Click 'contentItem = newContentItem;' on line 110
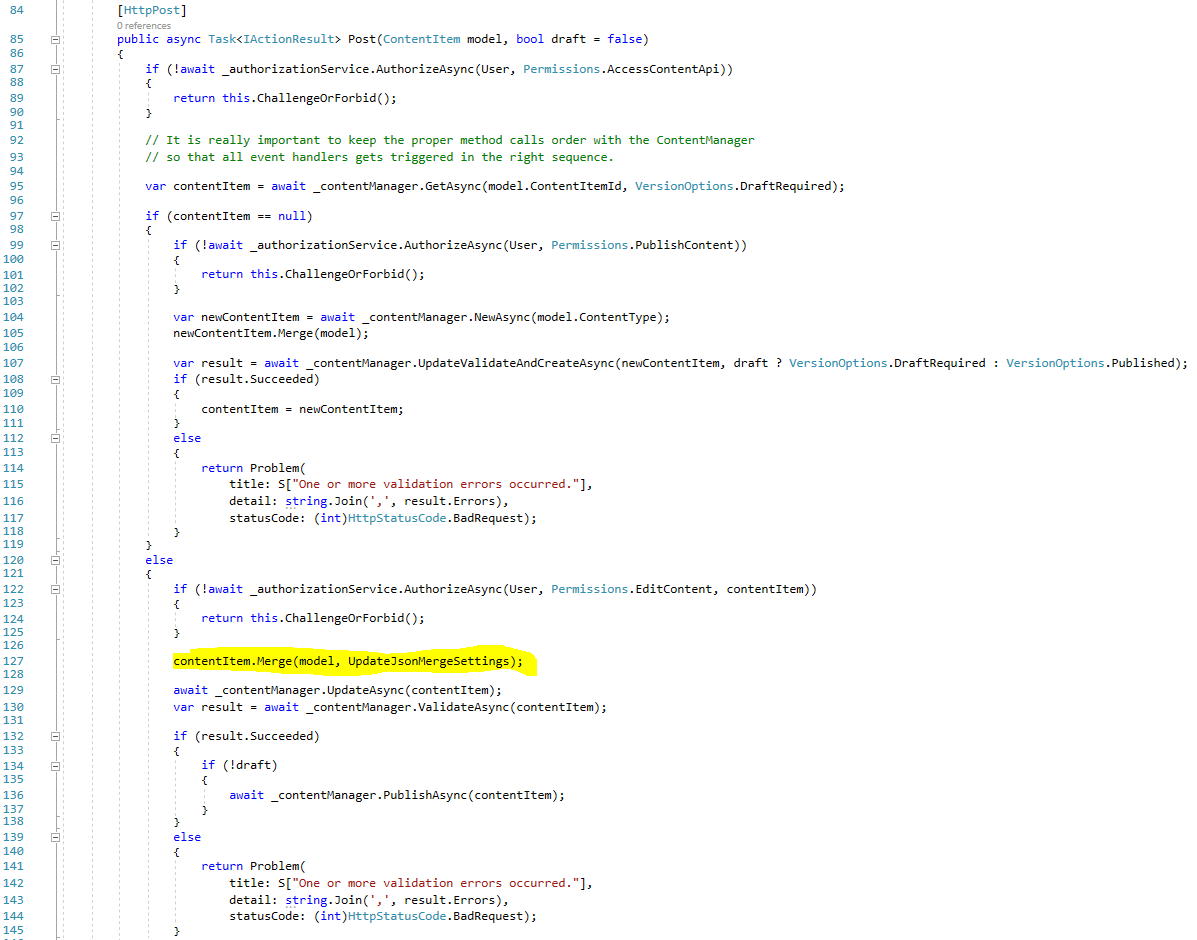This screenshot has height=940, width=1197. click(x=302, y=409)
